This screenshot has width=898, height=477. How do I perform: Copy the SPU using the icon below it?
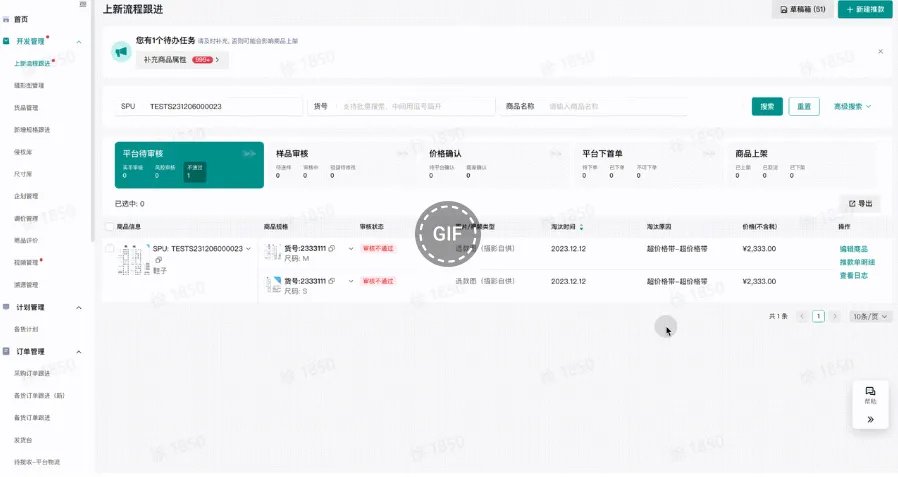tap(159, 260)
